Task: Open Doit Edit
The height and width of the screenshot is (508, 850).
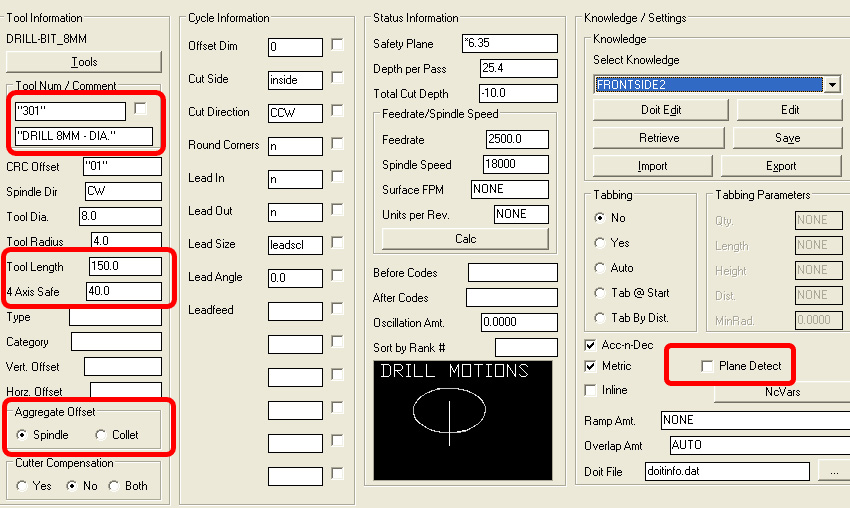Action: point(661,110)
